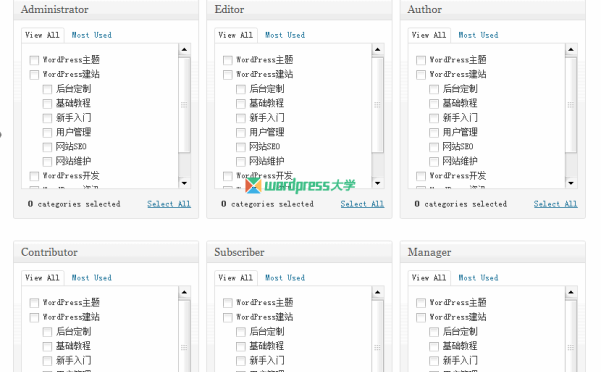Image resolution: width=601 pixels, height=372 pixels.
Task: Click Select All link for Administrator
Action: (169, 204)
